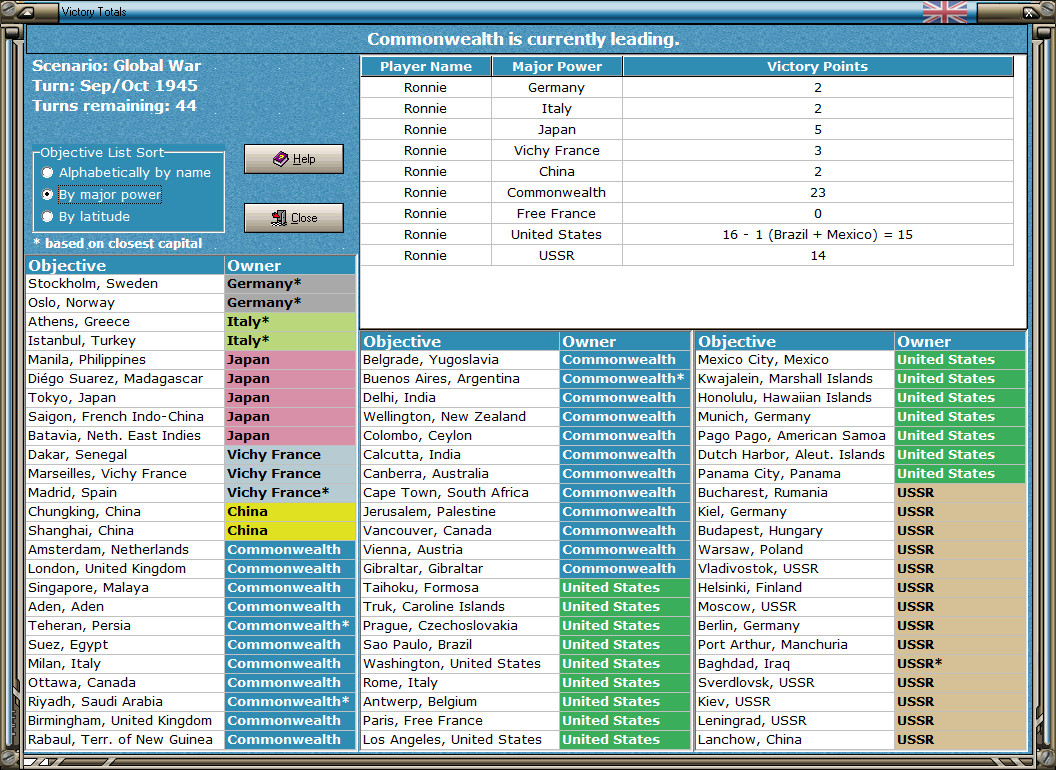
Task: Click the United States victory points formula
Action: click(818, 234)
